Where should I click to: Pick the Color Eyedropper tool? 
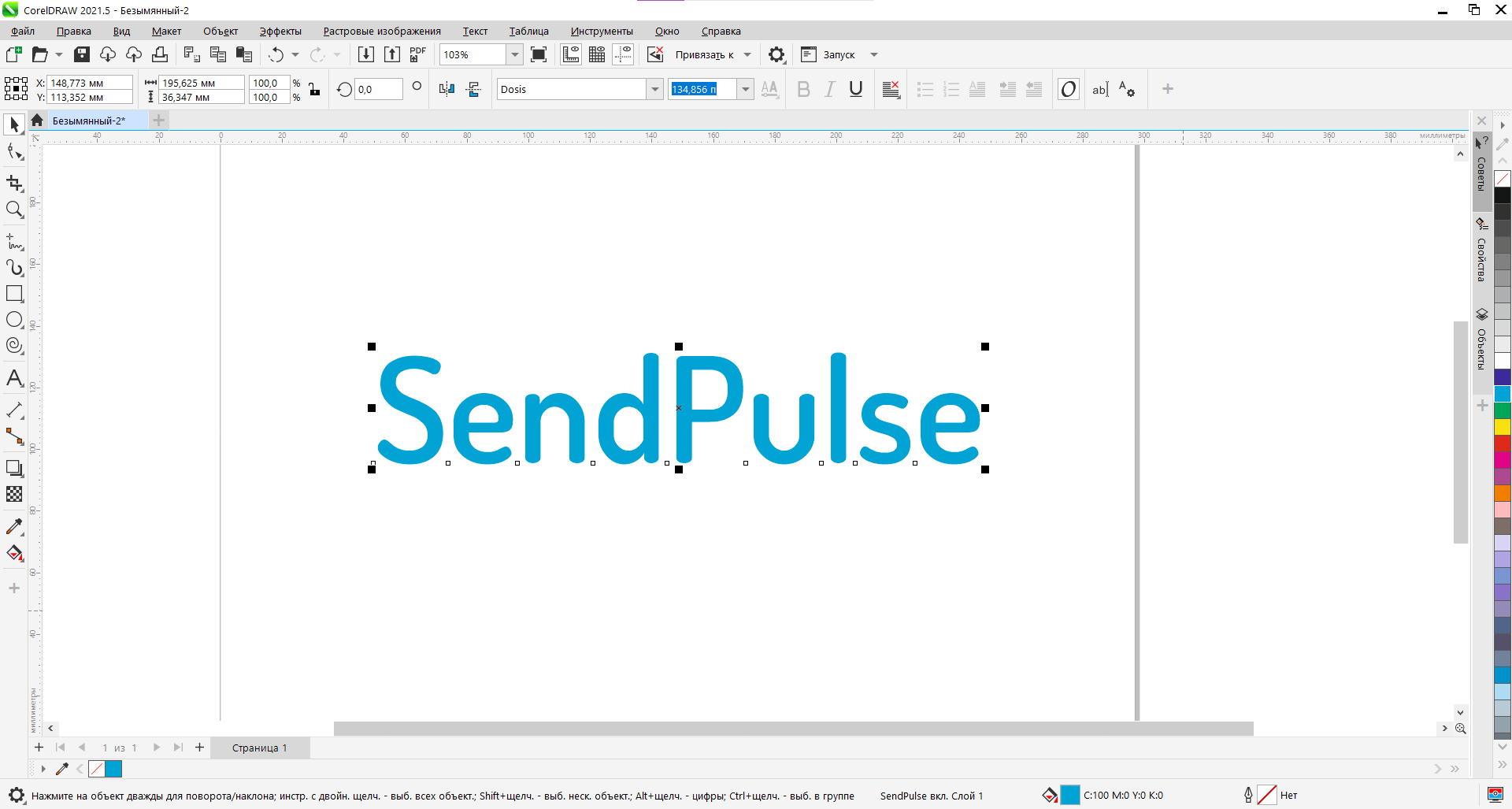coord(14,526)
